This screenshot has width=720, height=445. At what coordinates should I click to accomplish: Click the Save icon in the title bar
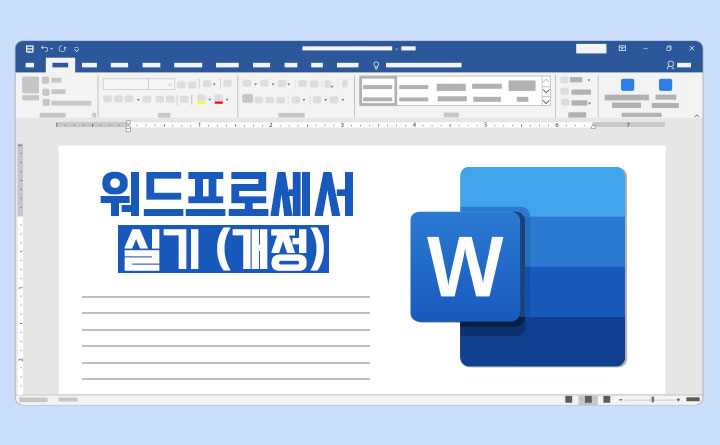click(x=29, y=49)
